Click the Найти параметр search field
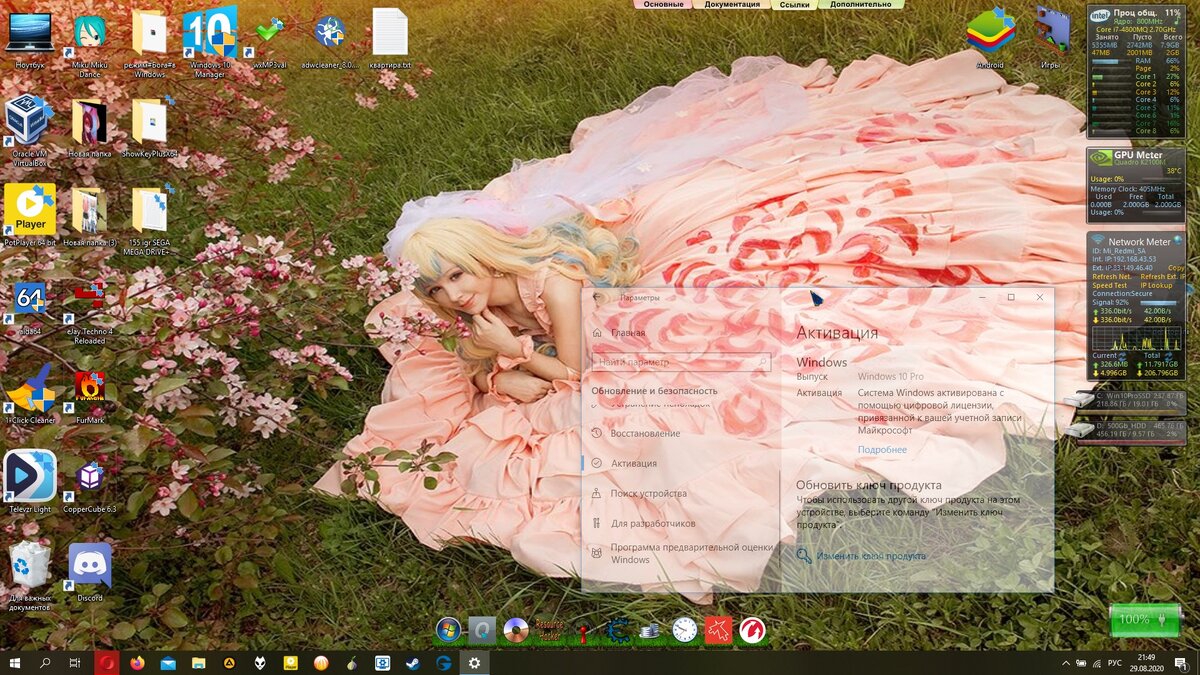This screenshot has width=1200, height=675. click(x=683, y=362)
